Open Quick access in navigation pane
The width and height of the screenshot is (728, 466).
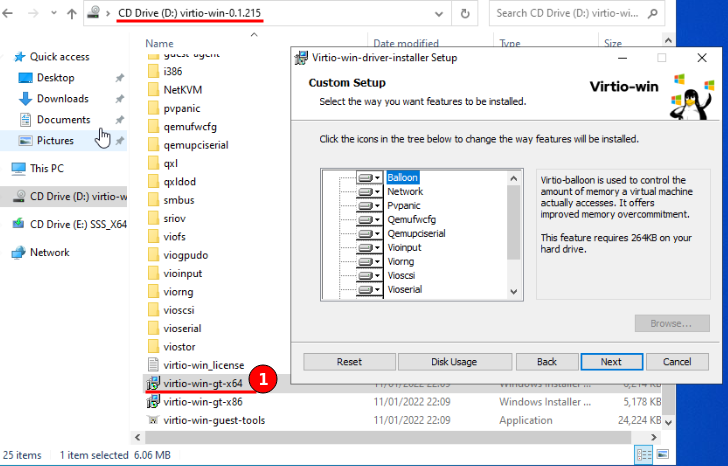59,57
